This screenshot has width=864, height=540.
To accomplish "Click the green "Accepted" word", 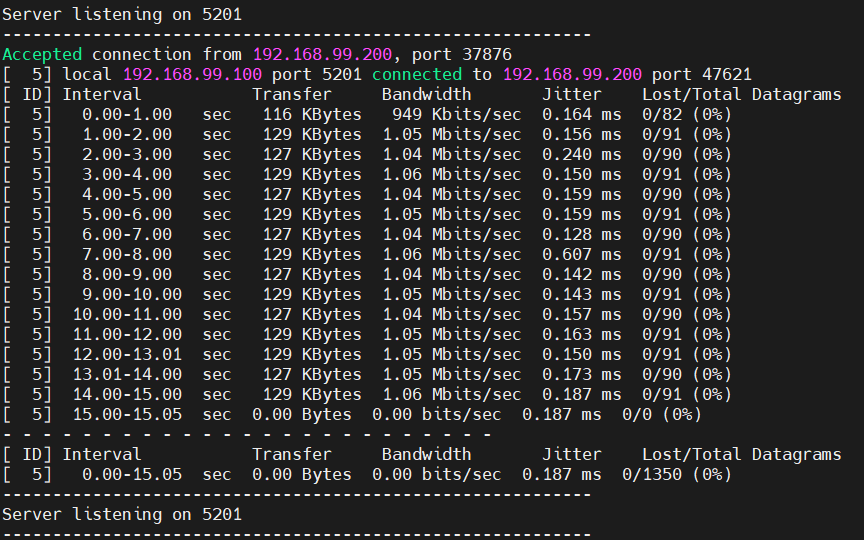I will (42, 54).
